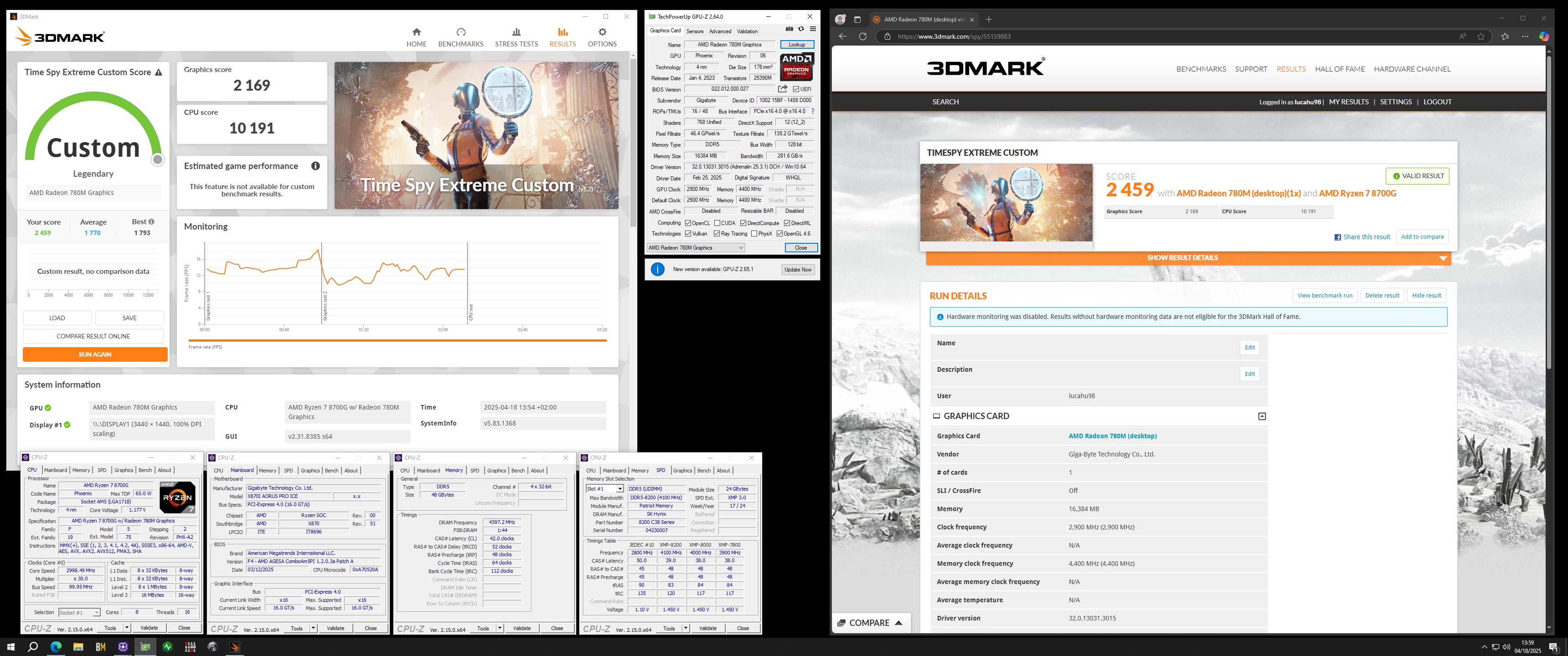Click Lookup button in GPU-Z
Image resolution: width=1568 pixels, height=656 pixels.
coord(797,45)
